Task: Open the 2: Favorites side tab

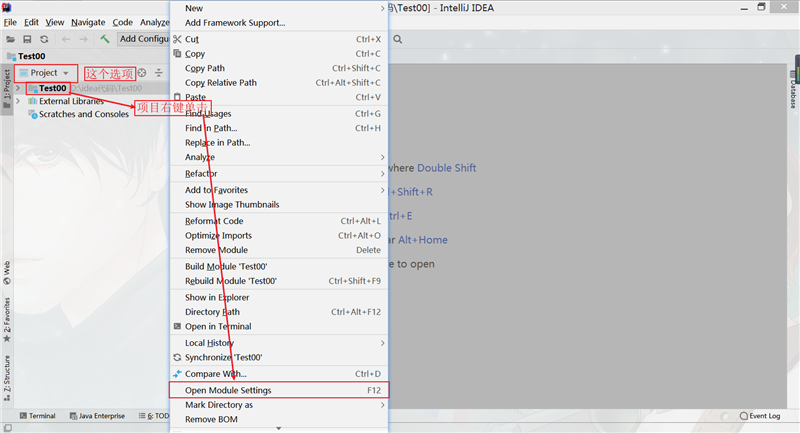Action: 7,319
